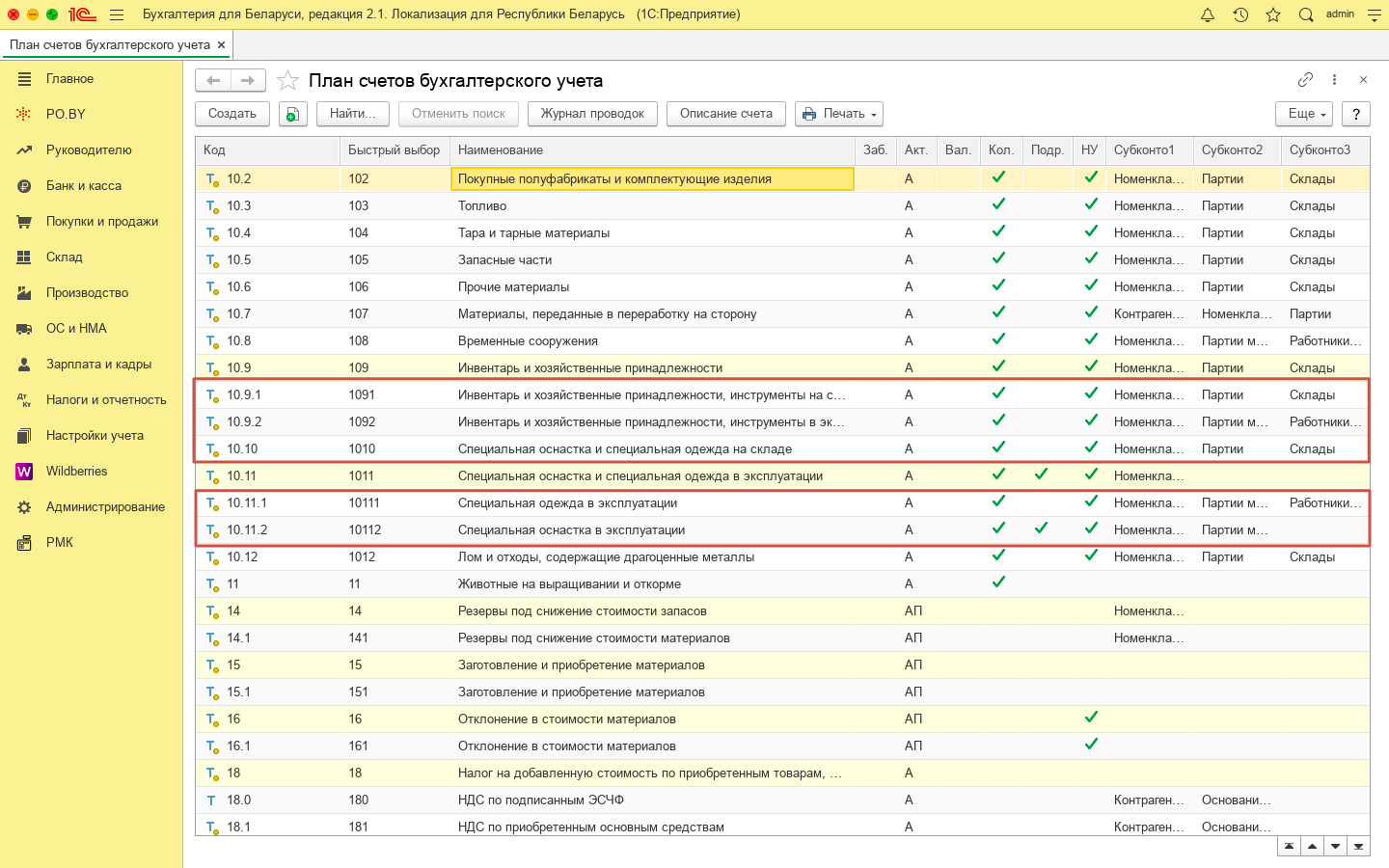This screenshot has height=868, width=1389.
Task: Toggle Кол. checkmark for account 11
Action: click(998, 583)
